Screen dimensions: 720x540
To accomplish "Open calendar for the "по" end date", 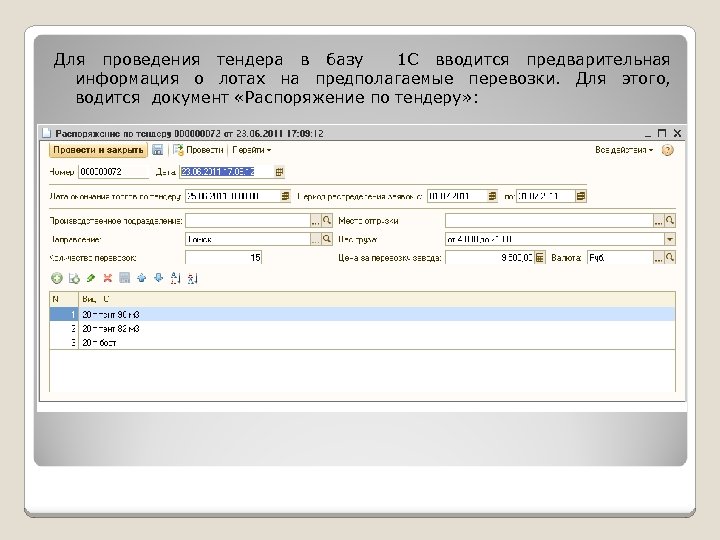I will (581, 196).
